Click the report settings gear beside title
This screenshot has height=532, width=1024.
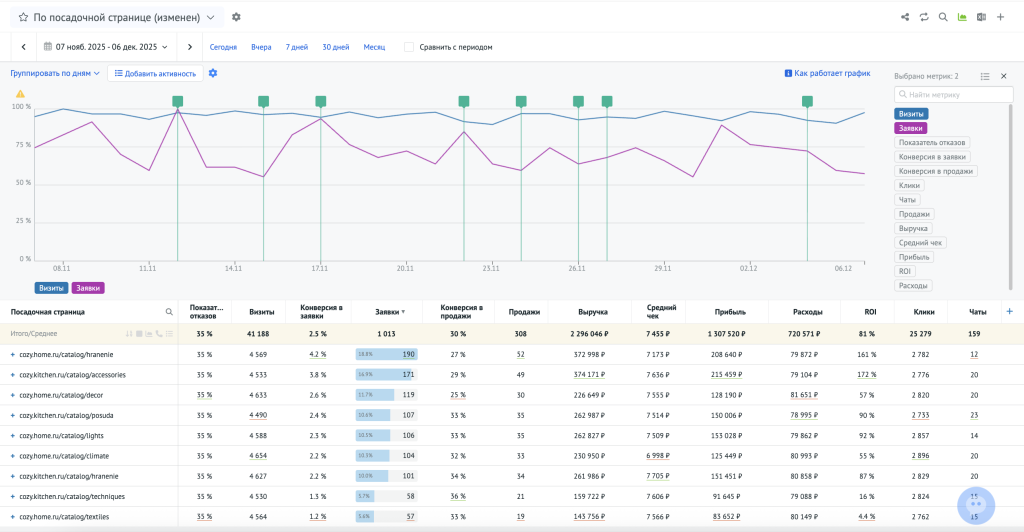tap(236, 17)
